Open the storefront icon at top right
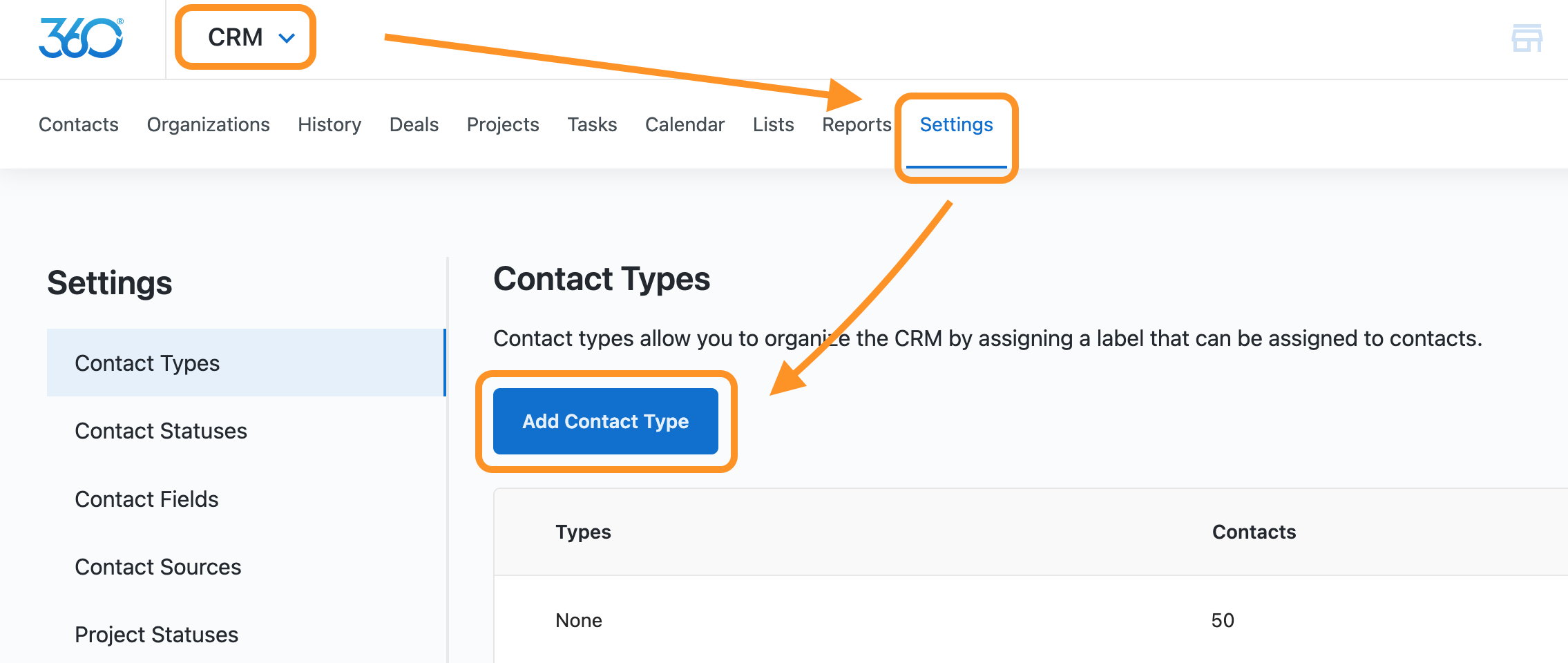 pos(1527,38)
